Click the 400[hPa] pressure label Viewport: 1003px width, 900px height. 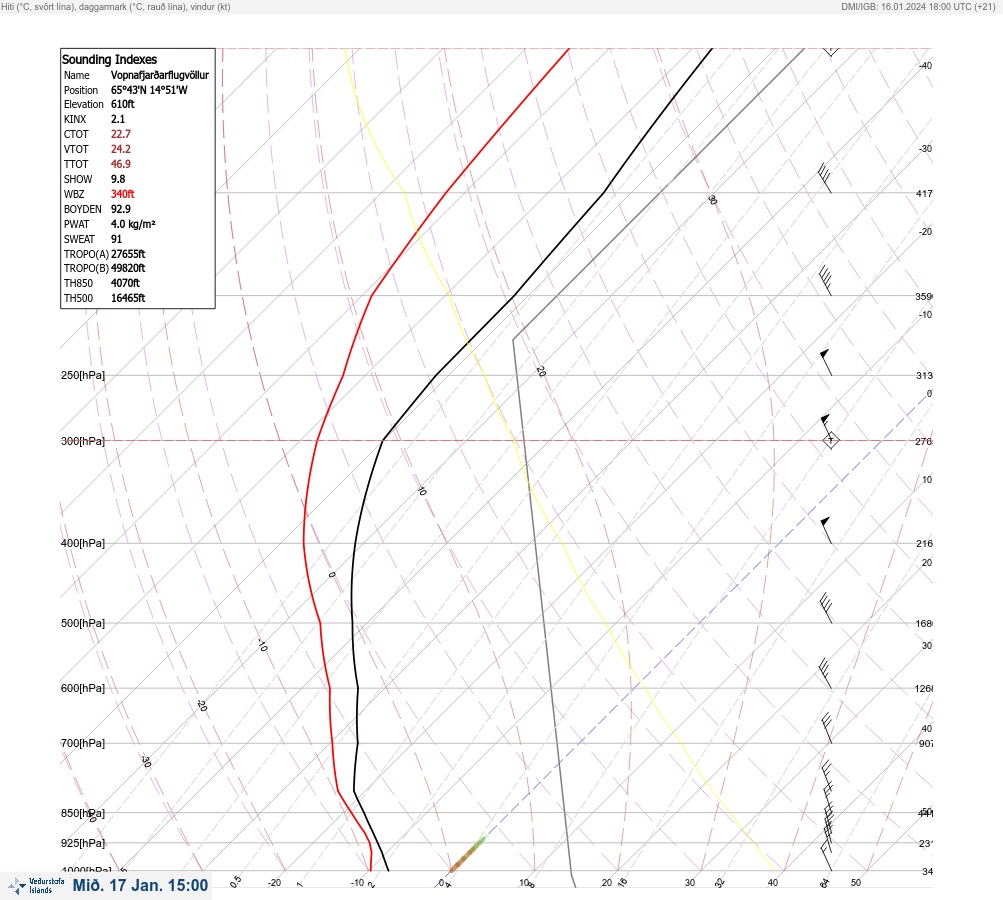(83, 543)
